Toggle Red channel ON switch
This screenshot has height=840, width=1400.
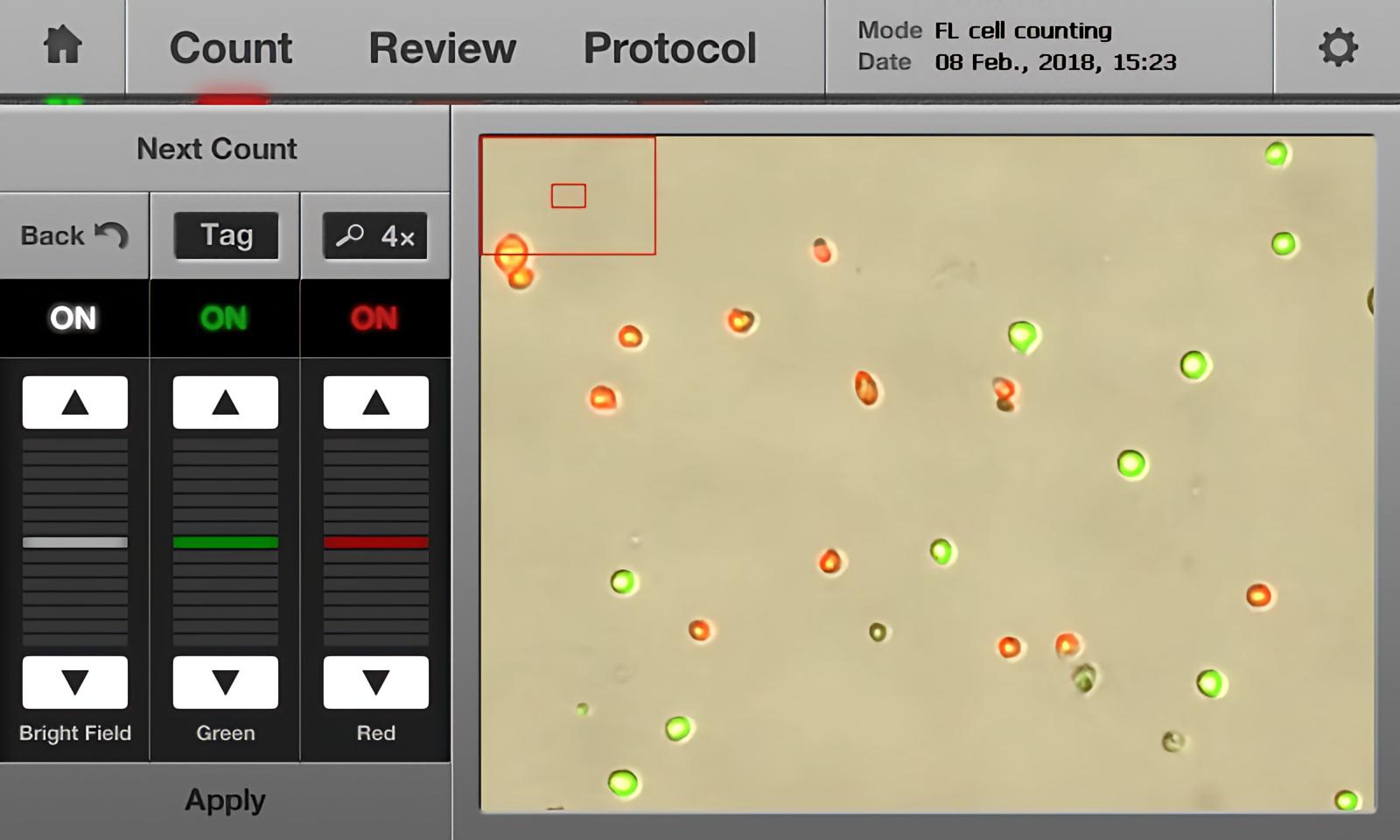[375, 318]
